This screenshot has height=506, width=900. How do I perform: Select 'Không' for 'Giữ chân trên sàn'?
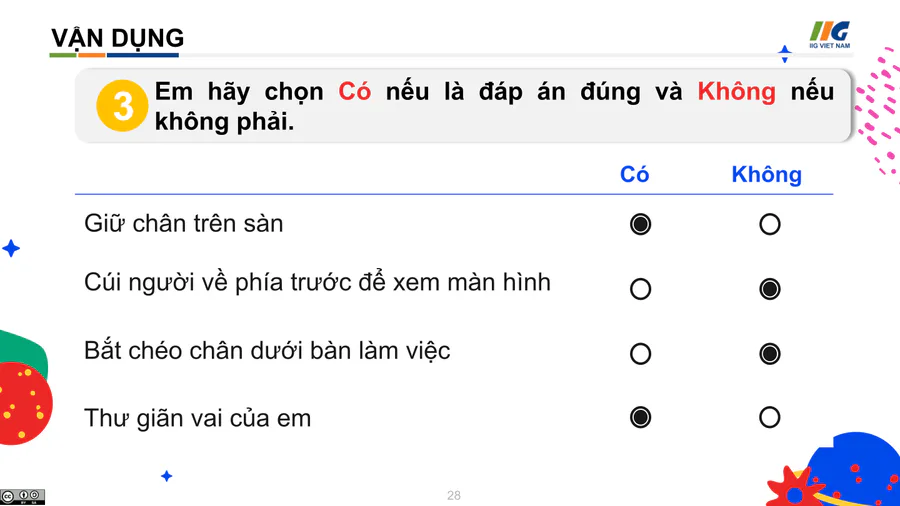point(770,224)
